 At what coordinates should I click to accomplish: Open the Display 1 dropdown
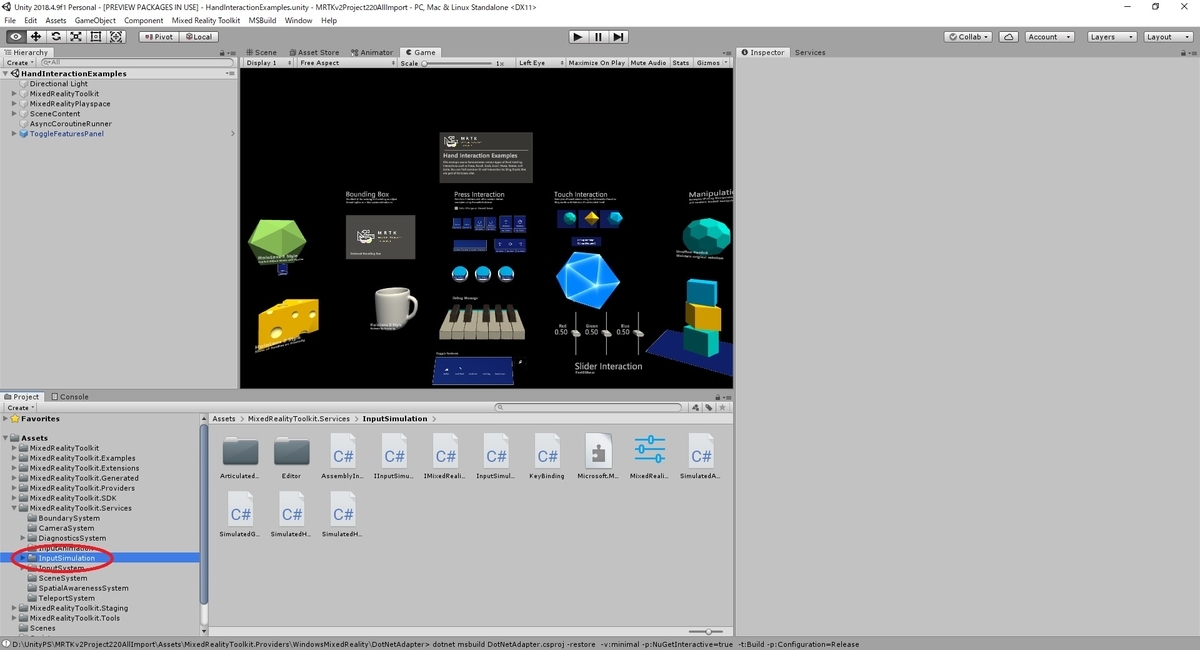coord(269,63)
